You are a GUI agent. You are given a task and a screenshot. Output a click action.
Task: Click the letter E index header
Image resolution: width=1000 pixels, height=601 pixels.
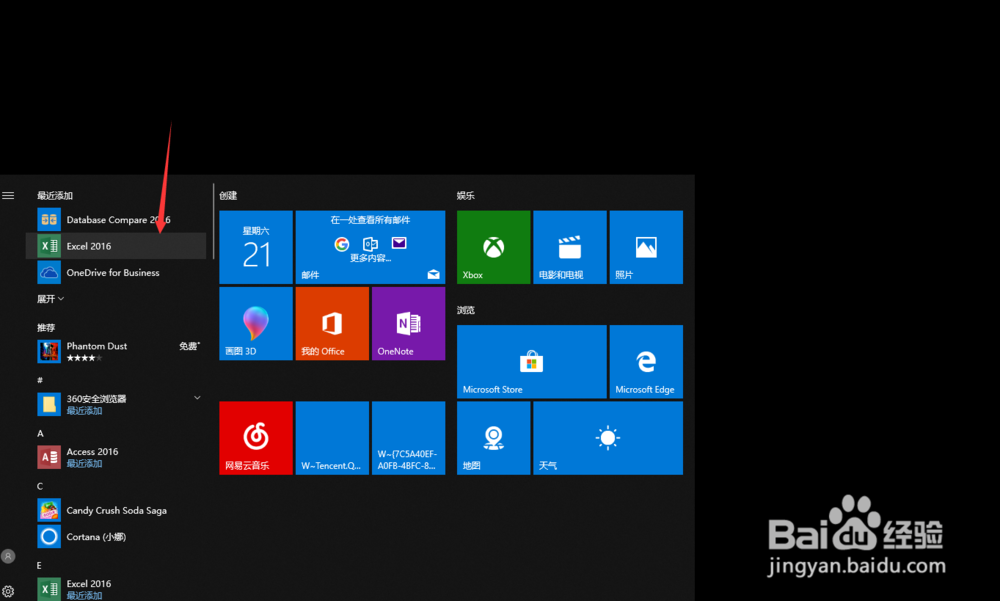(x=39, y=565)
